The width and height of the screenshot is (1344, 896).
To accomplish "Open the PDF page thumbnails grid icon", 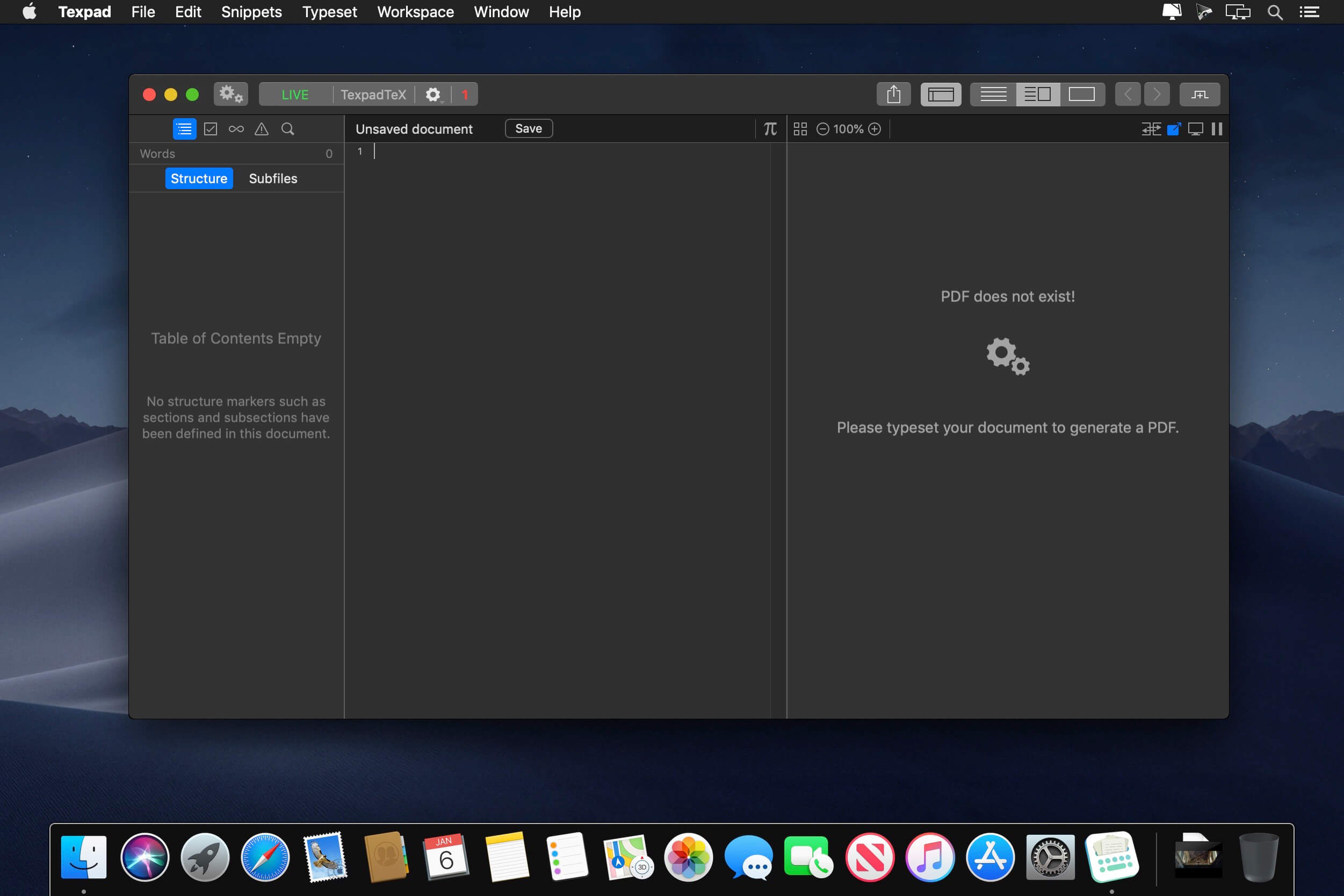I will click(x=800, y=128).
